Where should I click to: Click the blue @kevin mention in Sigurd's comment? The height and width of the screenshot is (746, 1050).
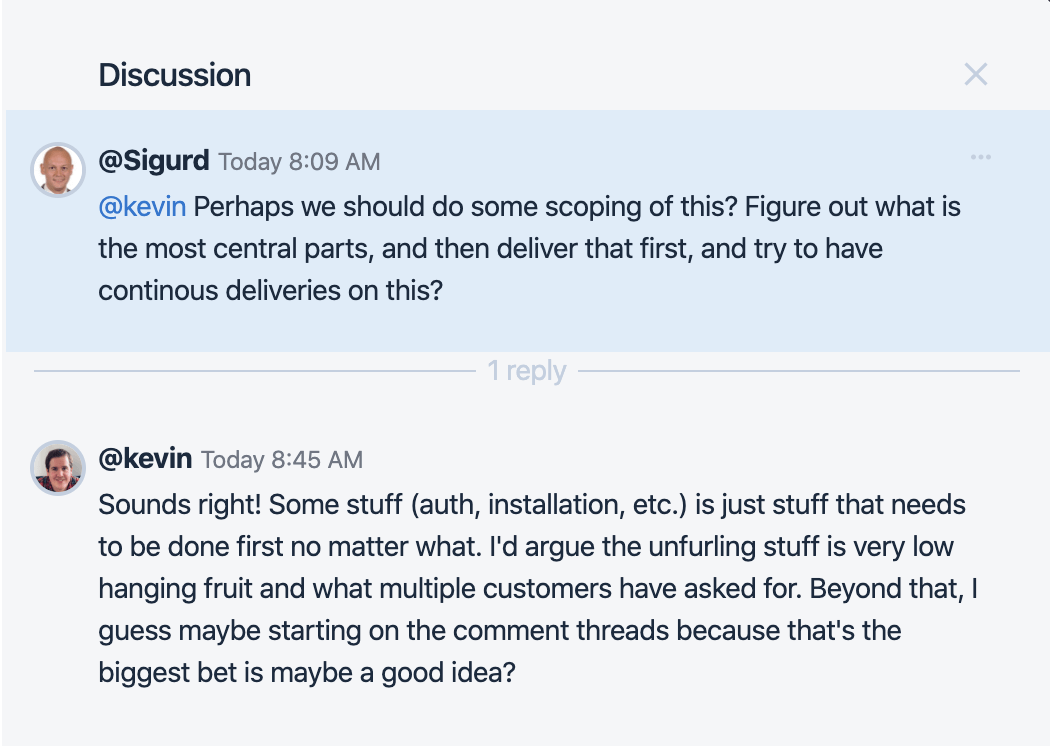tap(142, 208)
